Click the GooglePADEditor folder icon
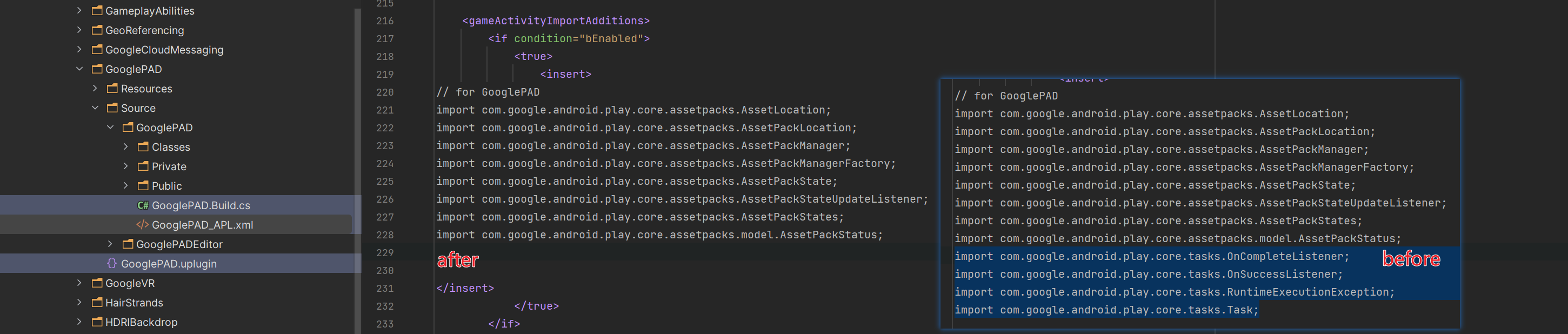 pos(128,244)
